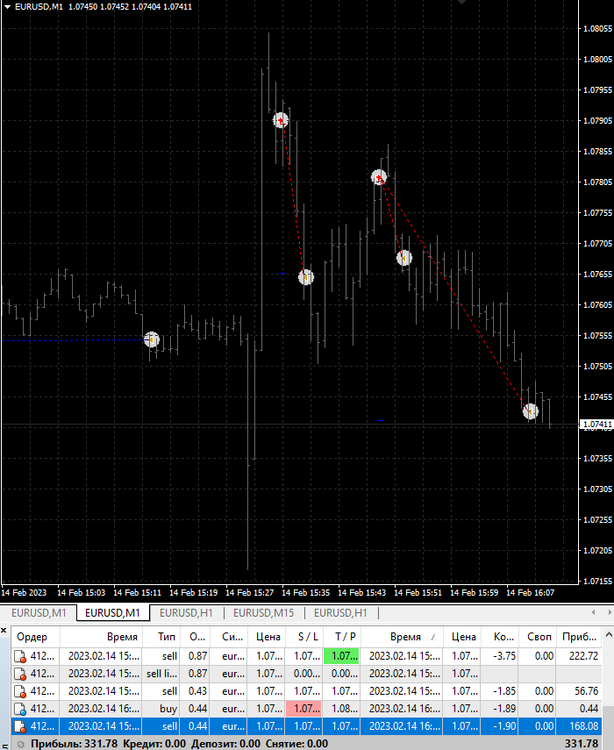The height and width of the screenshot is (750, 614).
Task: Click the green-highlighted T/P cell
Action: pos(342,656)
